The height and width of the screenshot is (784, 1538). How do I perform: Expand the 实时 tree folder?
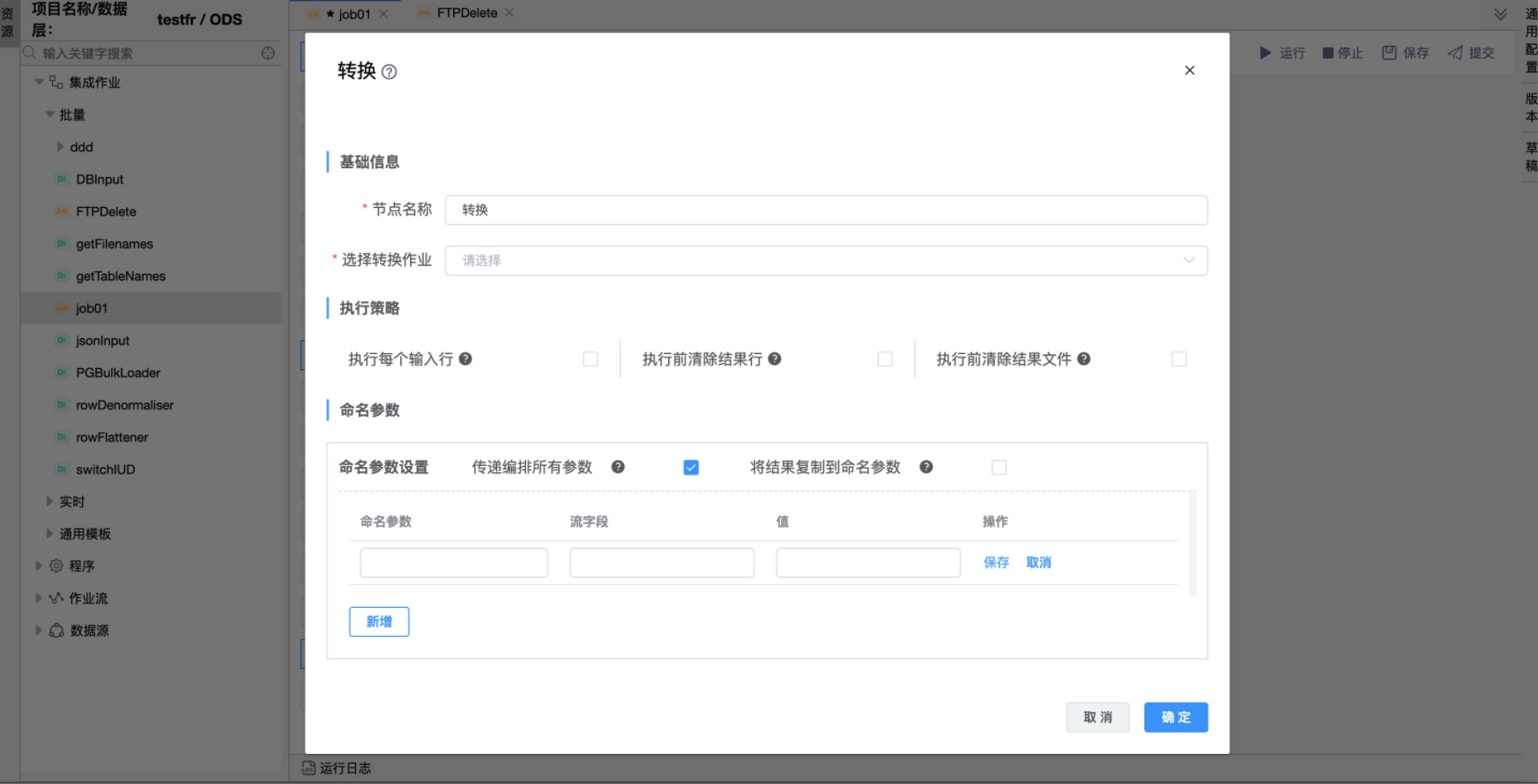[x=50, y=501]
